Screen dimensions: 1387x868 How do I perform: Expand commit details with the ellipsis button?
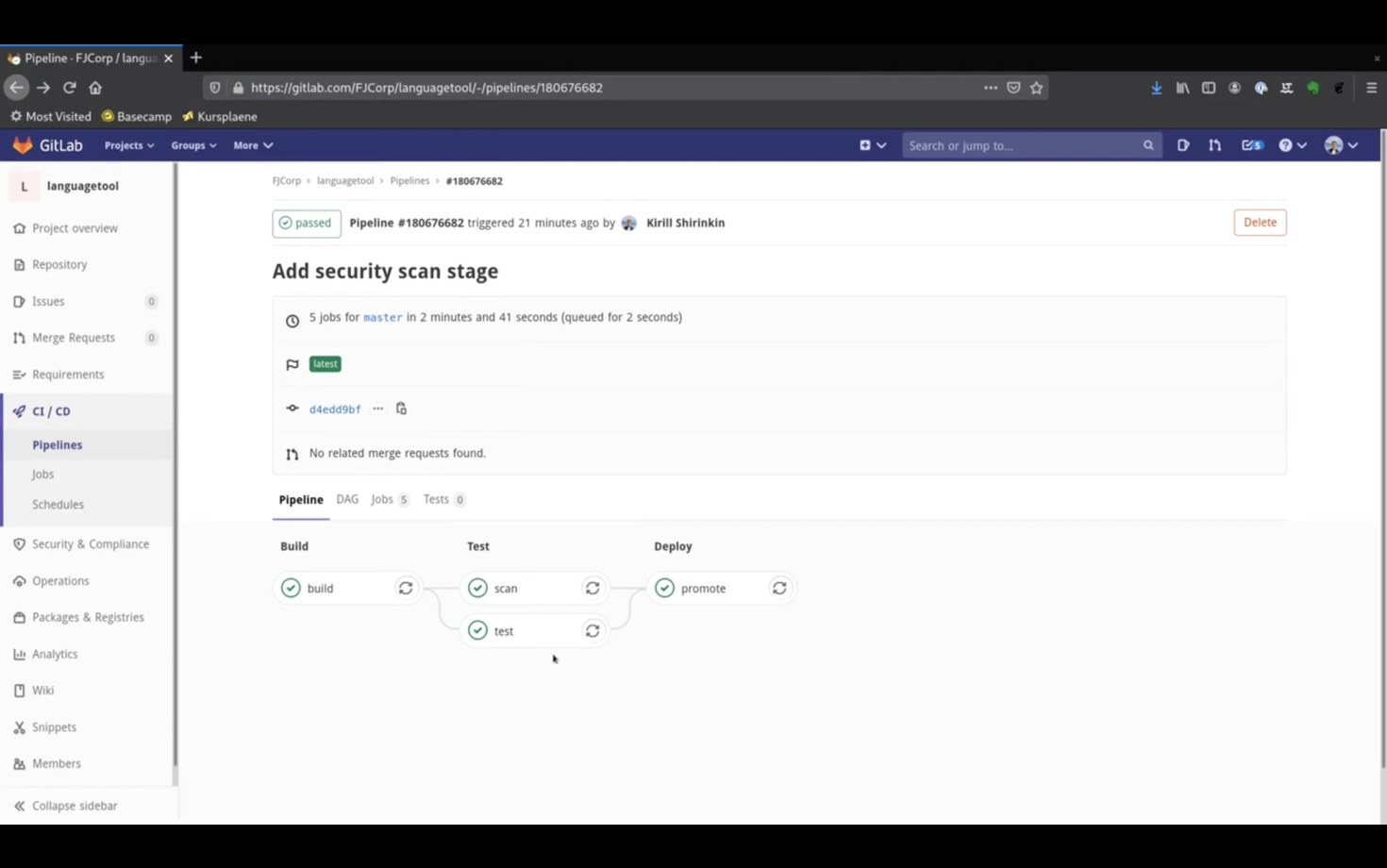[378, 409]
